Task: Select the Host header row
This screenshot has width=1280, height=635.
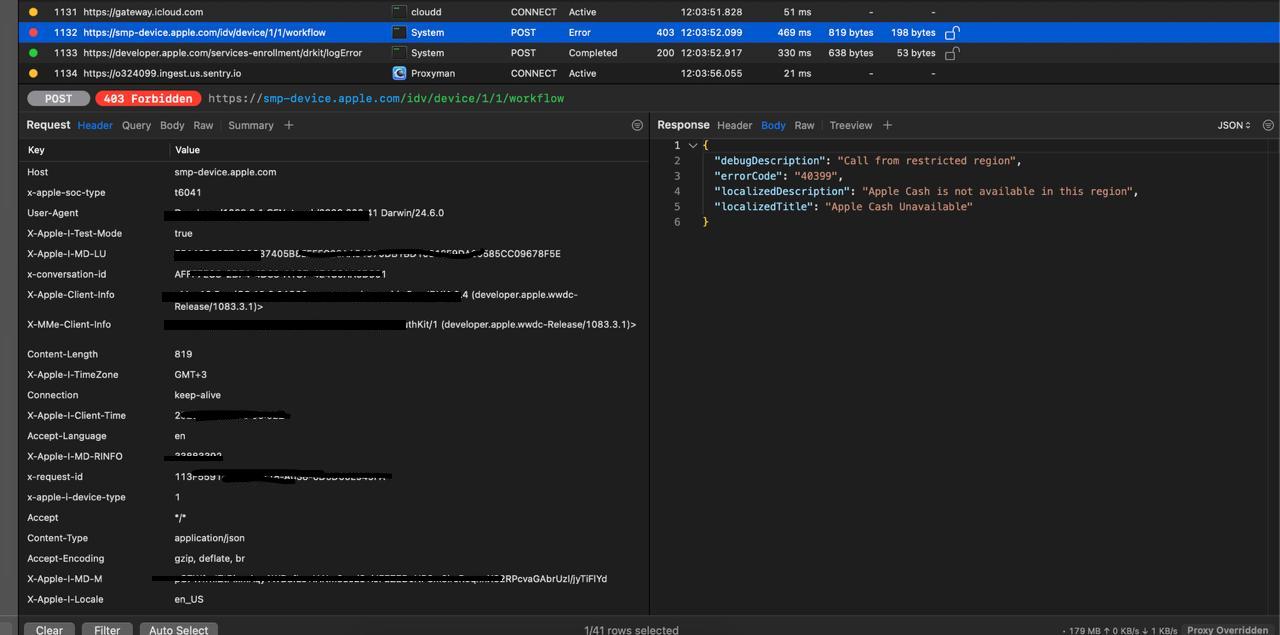Action: point(333,172)
